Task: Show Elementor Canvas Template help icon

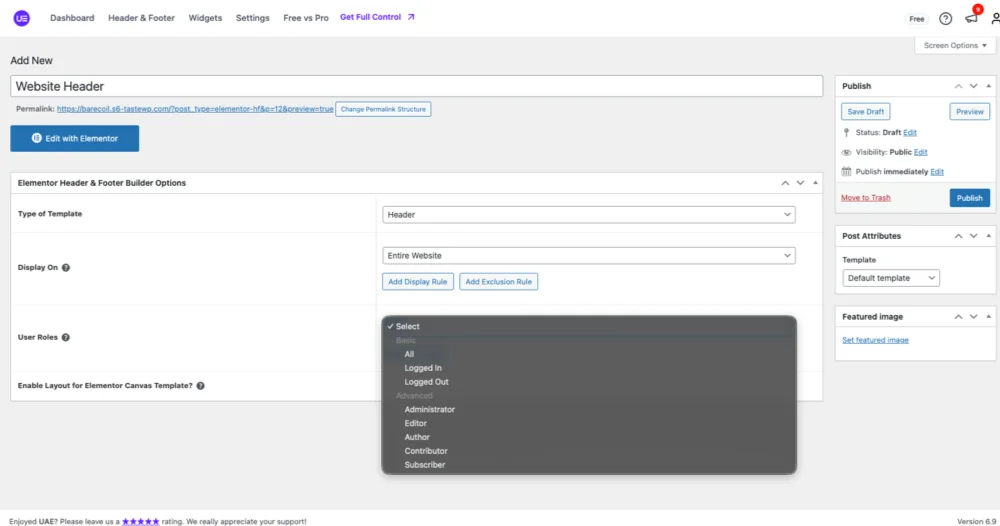Action: (200, 386)
